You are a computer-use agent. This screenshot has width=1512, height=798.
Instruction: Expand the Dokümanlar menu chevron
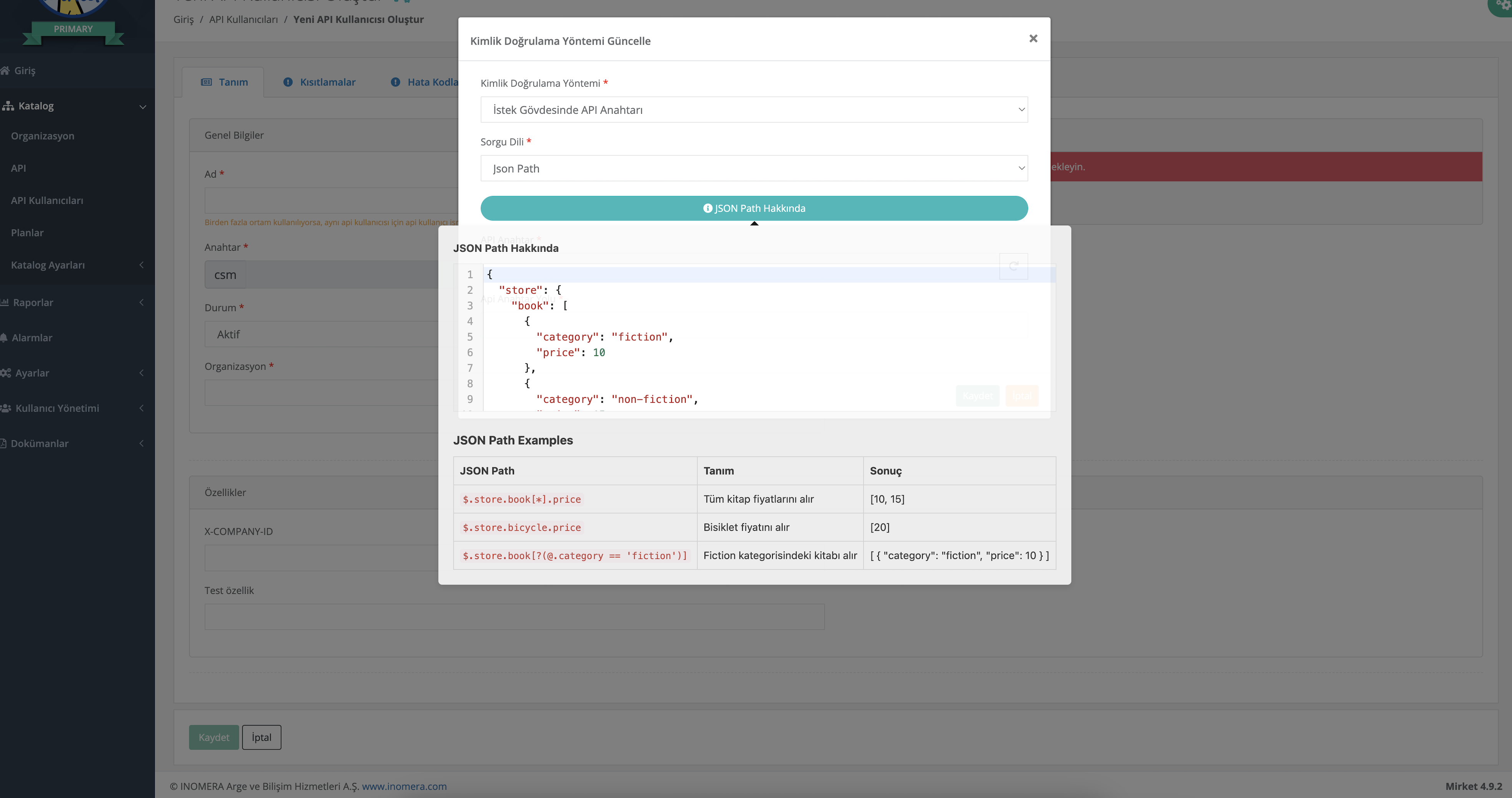click(141, 443)
